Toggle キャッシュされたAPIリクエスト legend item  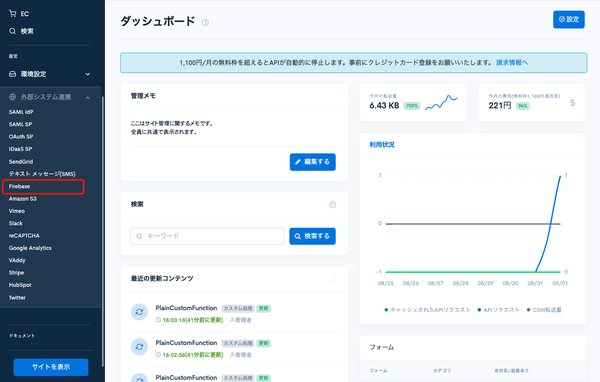click(427, 310)
